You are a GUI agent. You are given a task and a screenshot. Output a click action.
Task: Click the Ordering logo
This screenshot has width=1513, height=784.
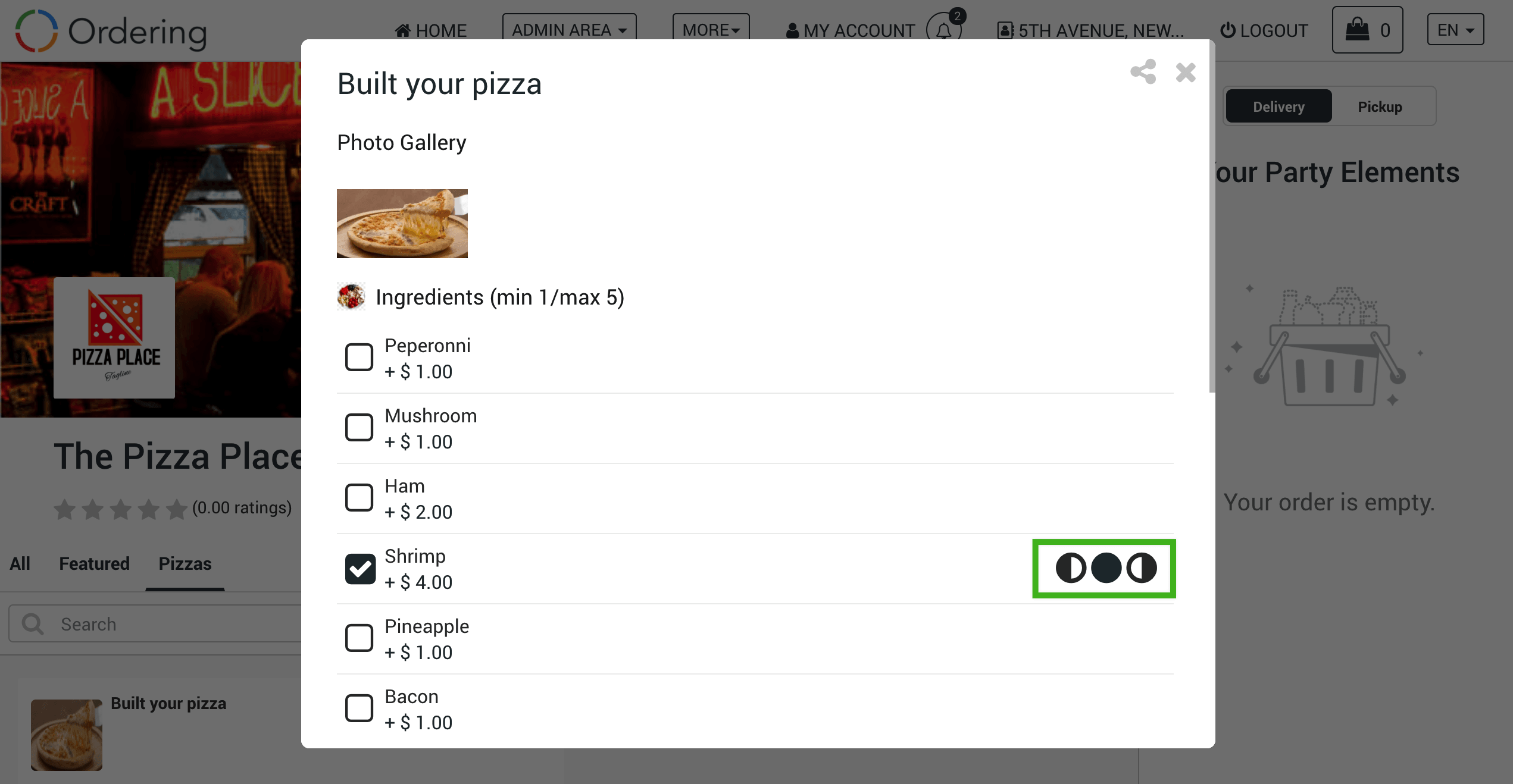(x=111, y=31)
